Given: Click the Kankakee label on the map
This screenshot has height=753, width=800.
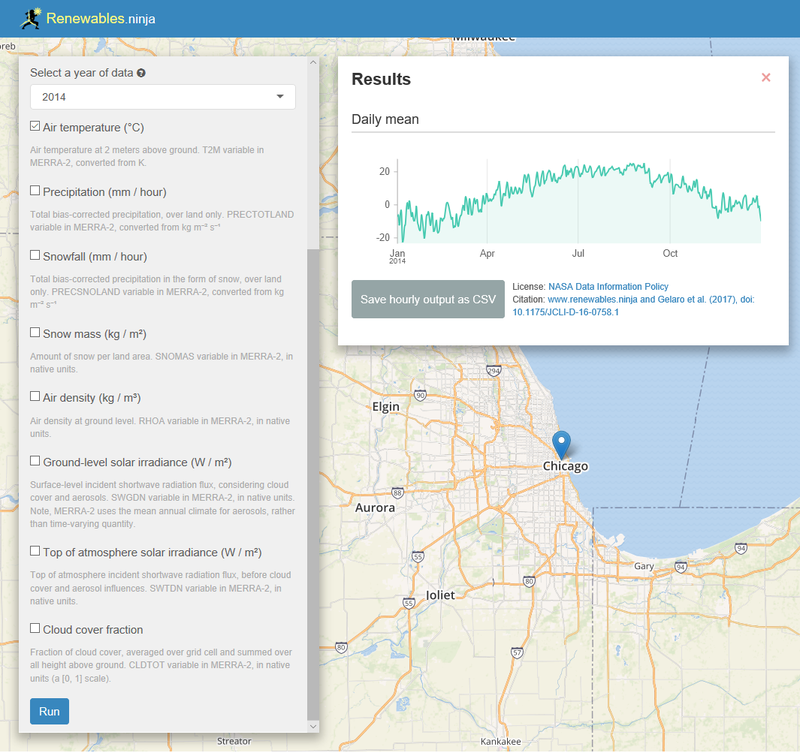Looking at the screenshot, I should 501,741.
